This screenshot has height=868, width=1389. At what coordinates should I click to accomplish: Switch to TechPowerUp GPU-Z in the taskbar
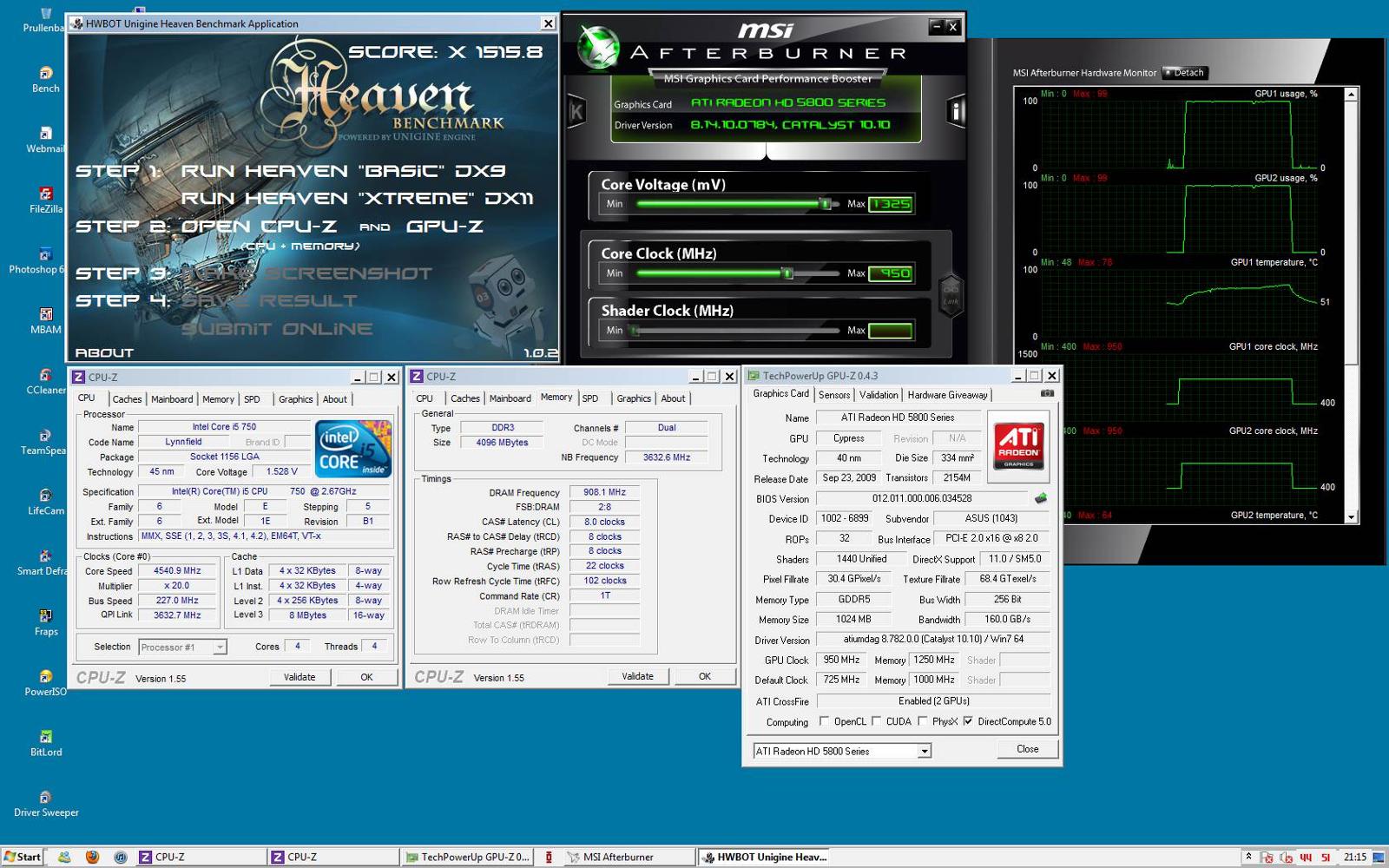tap(469, 857)
